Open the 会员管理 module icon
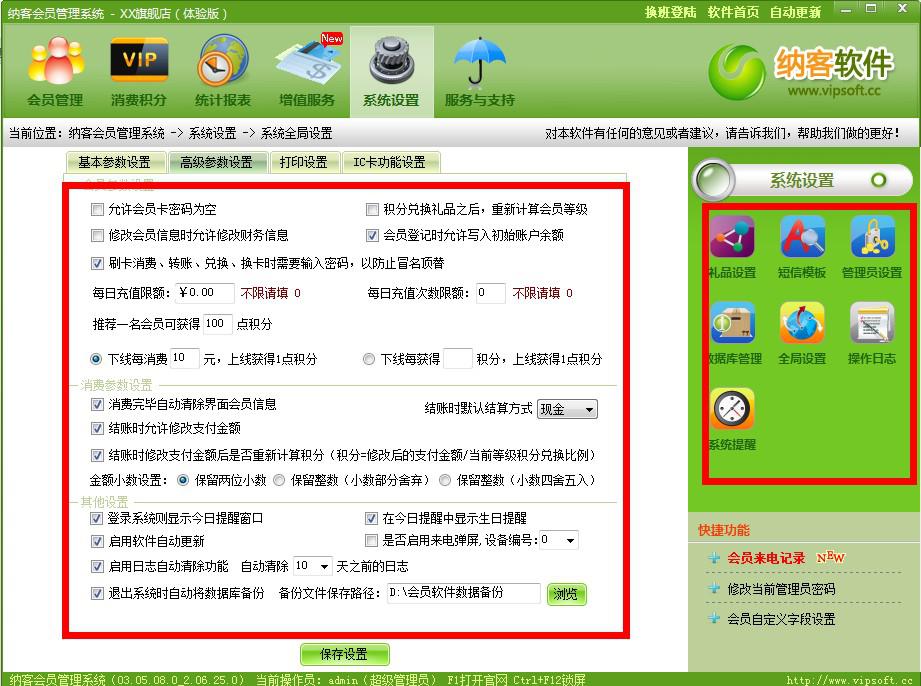Image resolution: width=921 pixels, height=686 pixels. coord(55,70)
